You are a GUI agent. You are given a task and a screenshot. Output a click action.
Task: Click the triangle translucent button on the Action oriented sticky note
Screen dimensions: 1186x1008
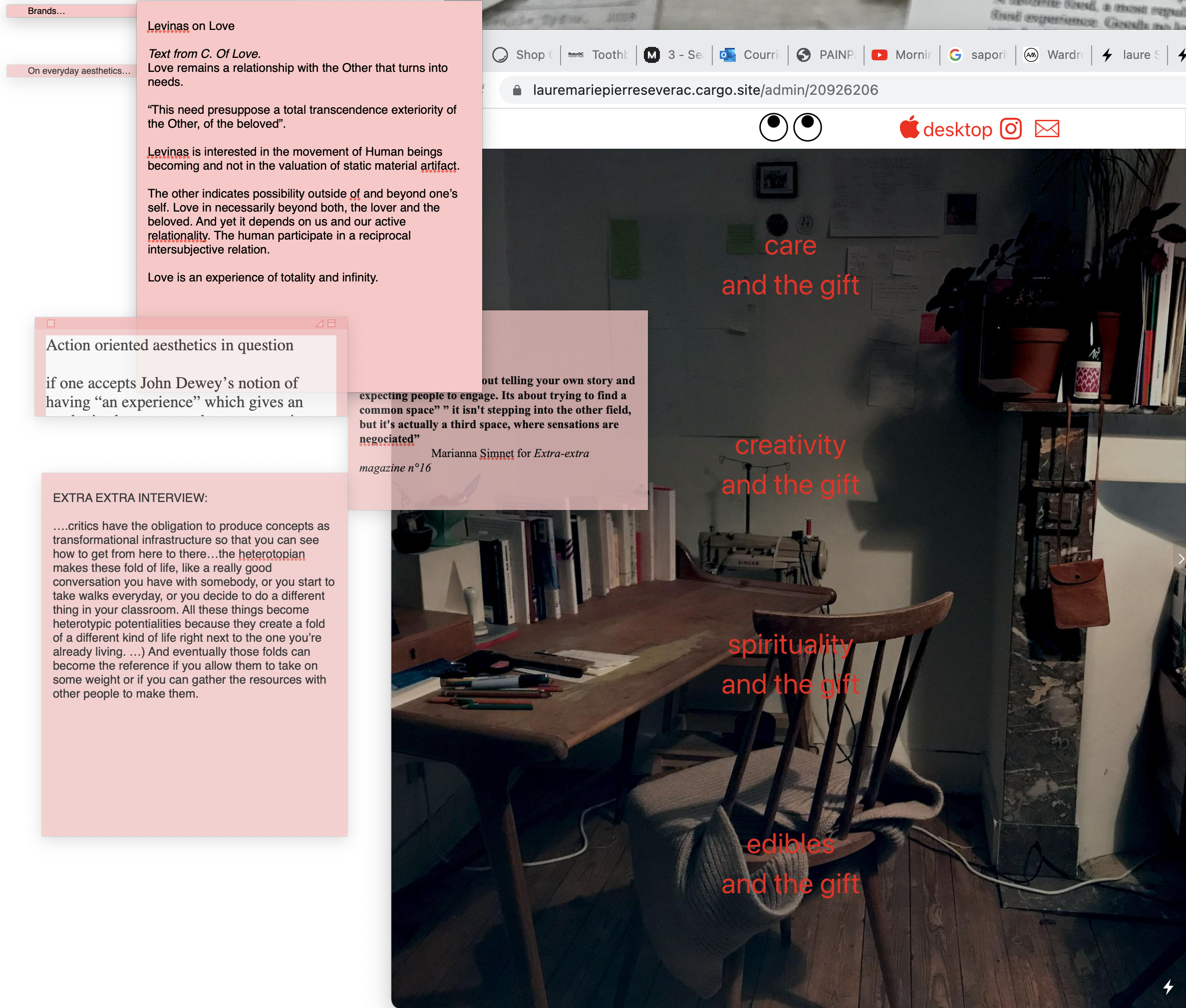coord(319,323)
